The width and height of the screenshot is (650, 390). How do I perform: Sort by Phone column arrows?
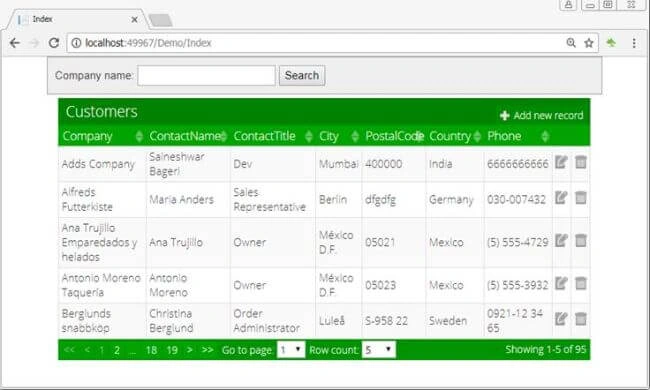545,136
